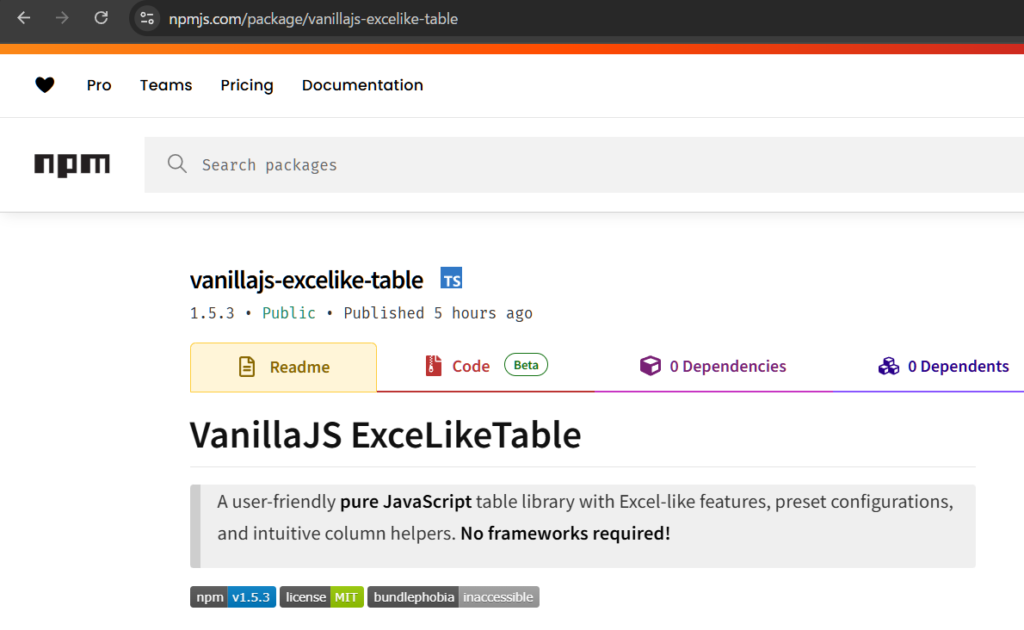Go to Pricing page
The image size is (1024, 630).
point(247,85)
